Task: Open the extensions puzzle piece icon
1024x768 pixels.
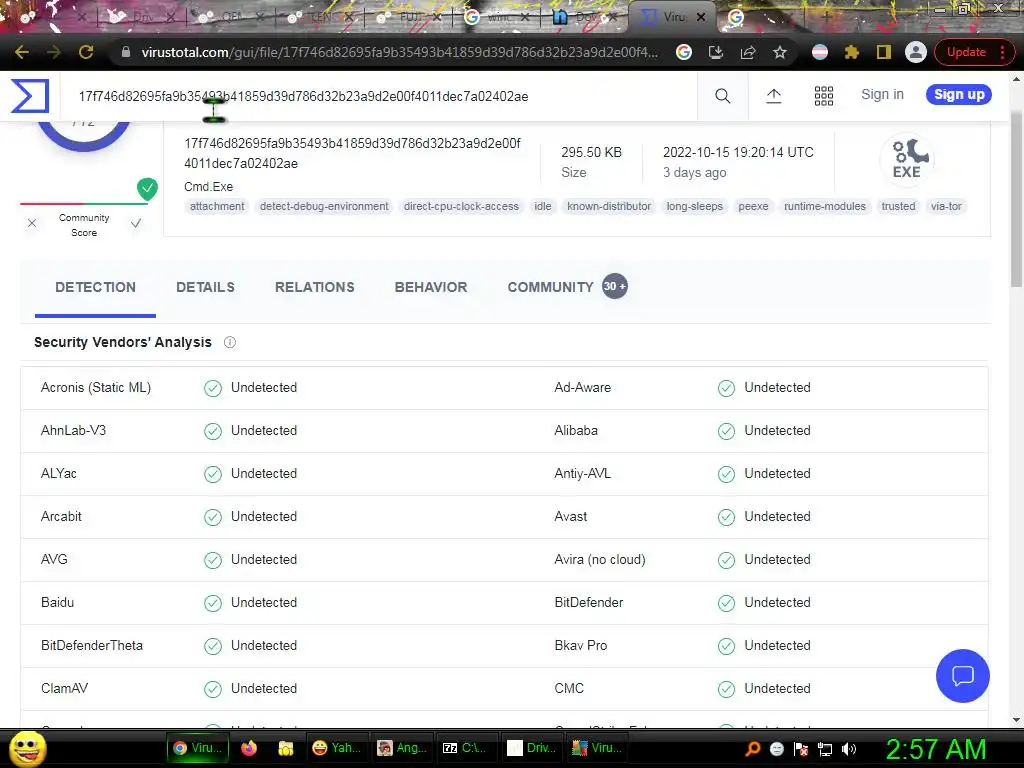Action: 852,52
